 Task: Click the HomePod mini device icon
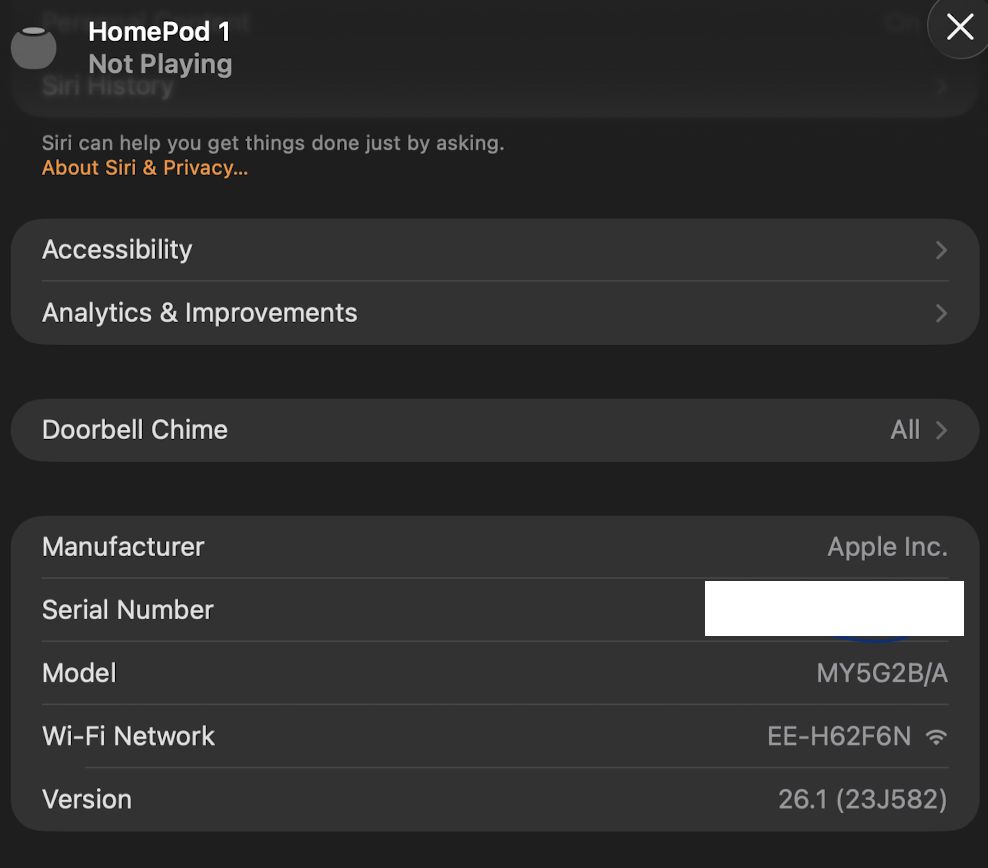[x=33, y=48]
